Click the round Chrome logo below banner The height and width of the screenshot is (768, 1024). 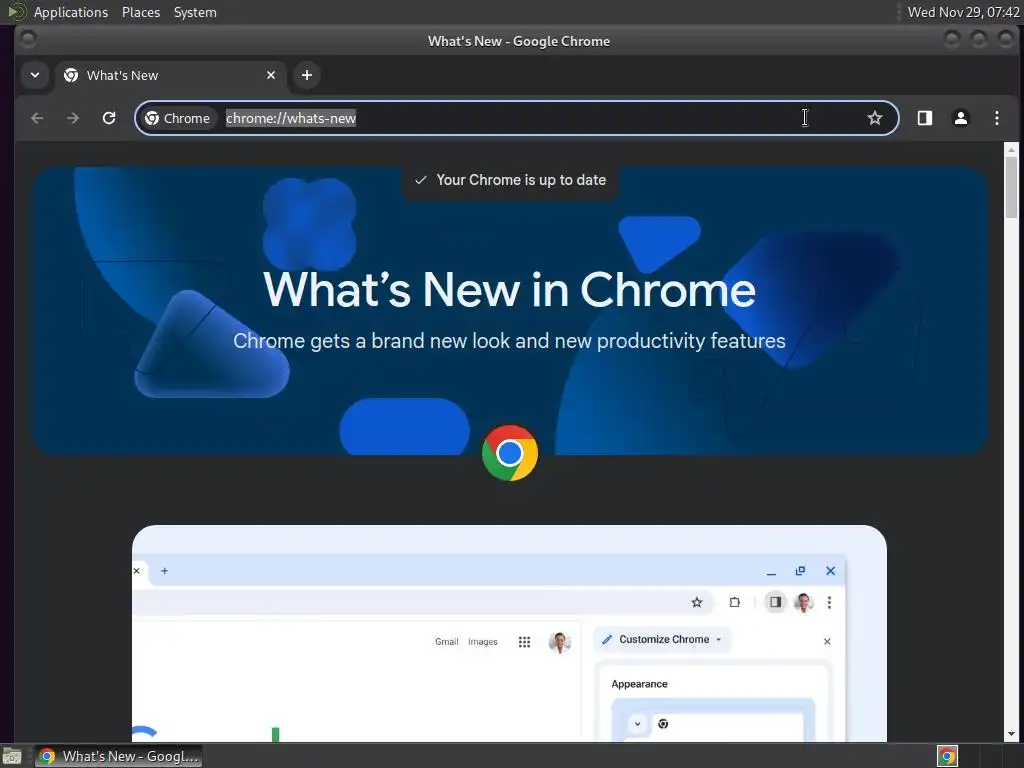(x=509, y=453)
